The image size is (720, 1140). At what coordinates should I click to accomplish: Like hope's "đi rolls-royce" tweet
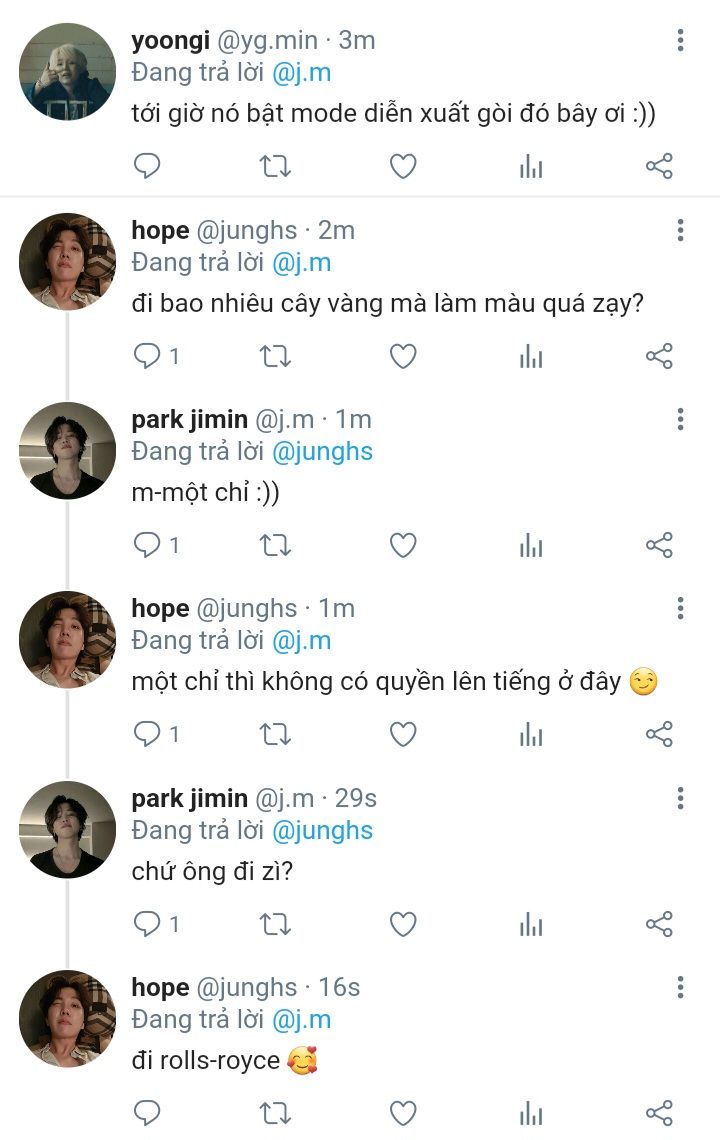point(403,1113)
